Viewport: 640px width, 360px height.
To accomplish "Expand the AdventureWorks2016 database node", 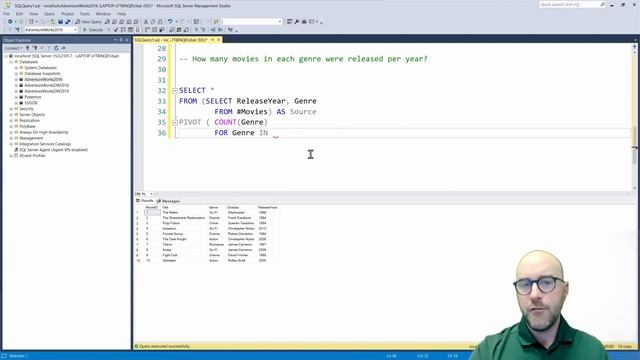I will (x=16, y=80).
